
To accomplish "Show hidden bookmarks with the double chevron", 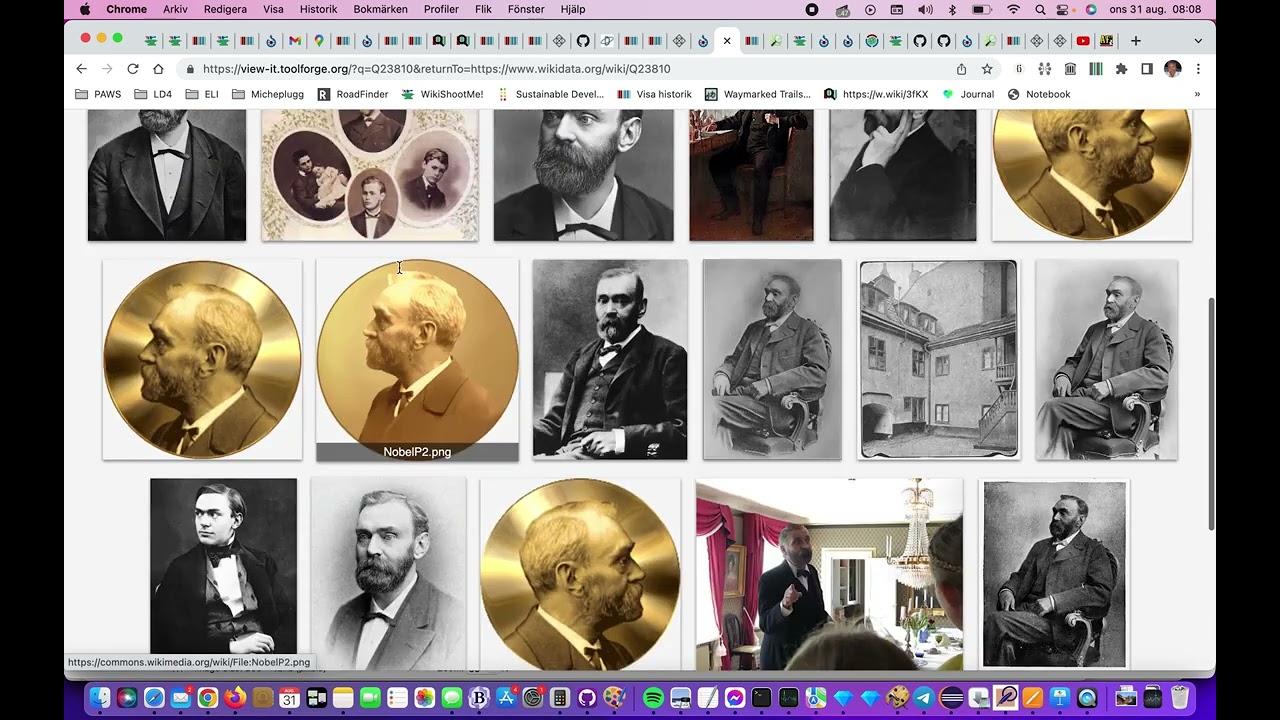I will tap(1197, 94).
